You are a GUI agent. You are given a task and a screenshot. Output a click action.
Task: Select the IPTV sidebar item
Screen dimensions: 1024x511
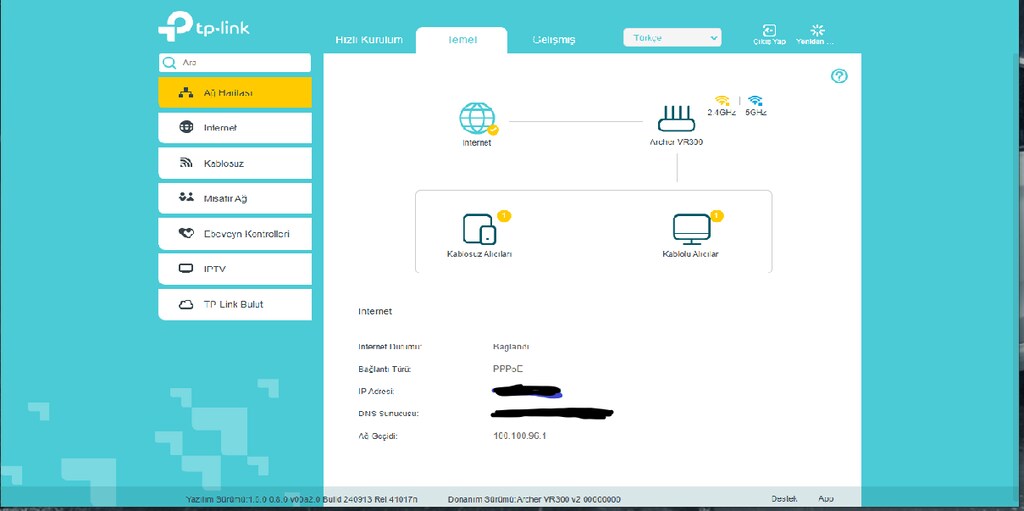pyautogui.click(x=234, y=269)
